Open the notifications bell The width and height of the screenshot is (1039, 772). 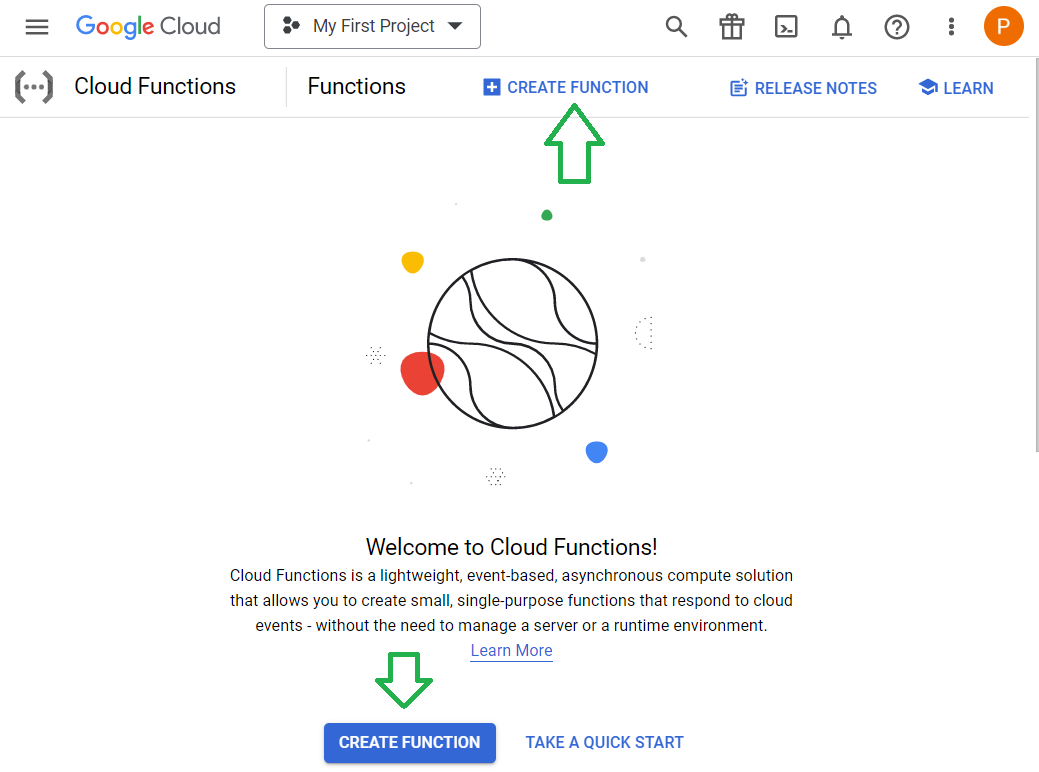[842, 27]
